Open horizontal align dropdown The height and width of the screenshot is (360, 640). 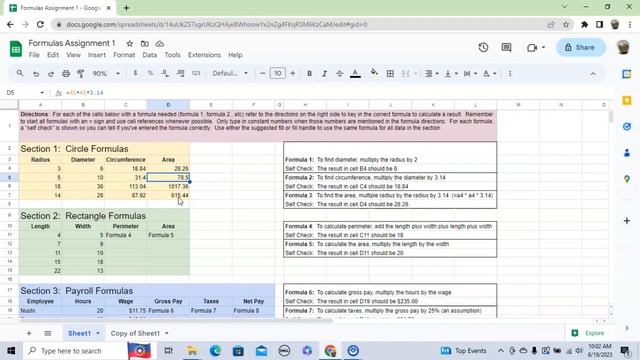tap(431, 73)
